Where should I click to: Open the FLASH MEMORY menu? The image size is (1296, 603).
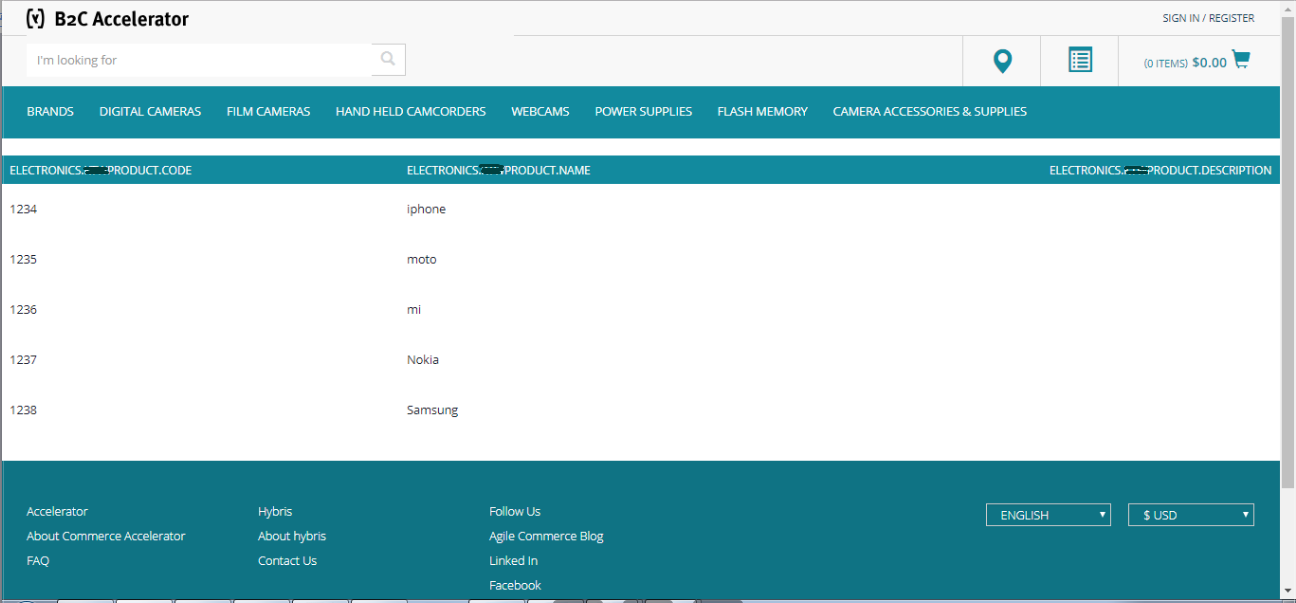pyautogui.click(x=762, y=112)
